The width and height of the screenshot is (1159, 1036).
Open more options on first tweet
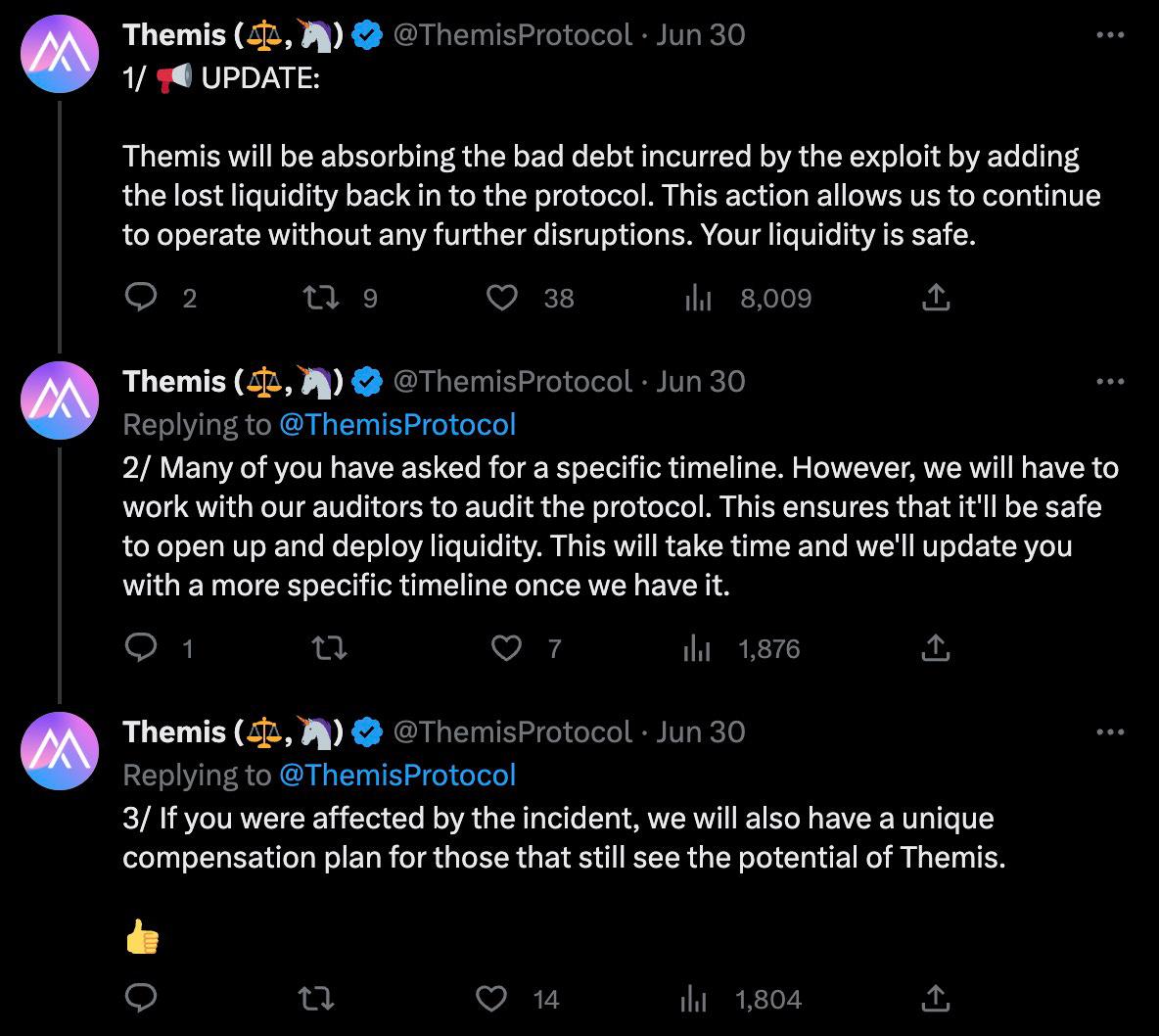[1109, 35]
